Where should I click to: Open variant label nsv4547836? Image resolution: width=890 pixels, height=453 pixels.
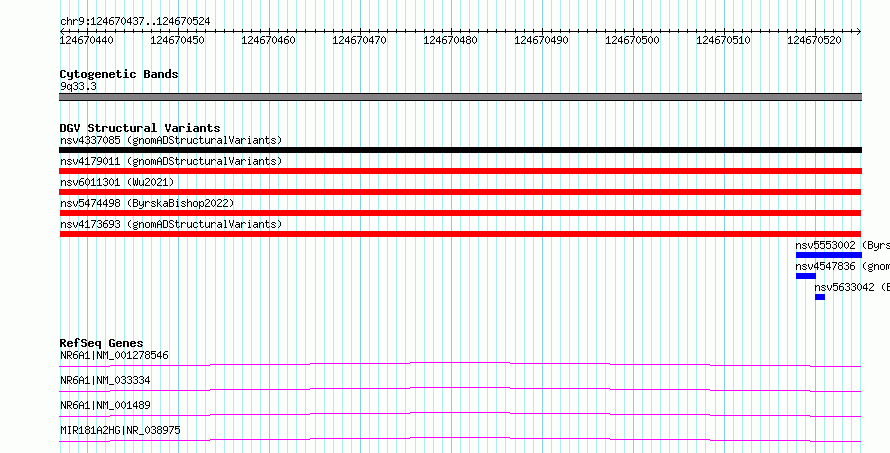point(842,266)
